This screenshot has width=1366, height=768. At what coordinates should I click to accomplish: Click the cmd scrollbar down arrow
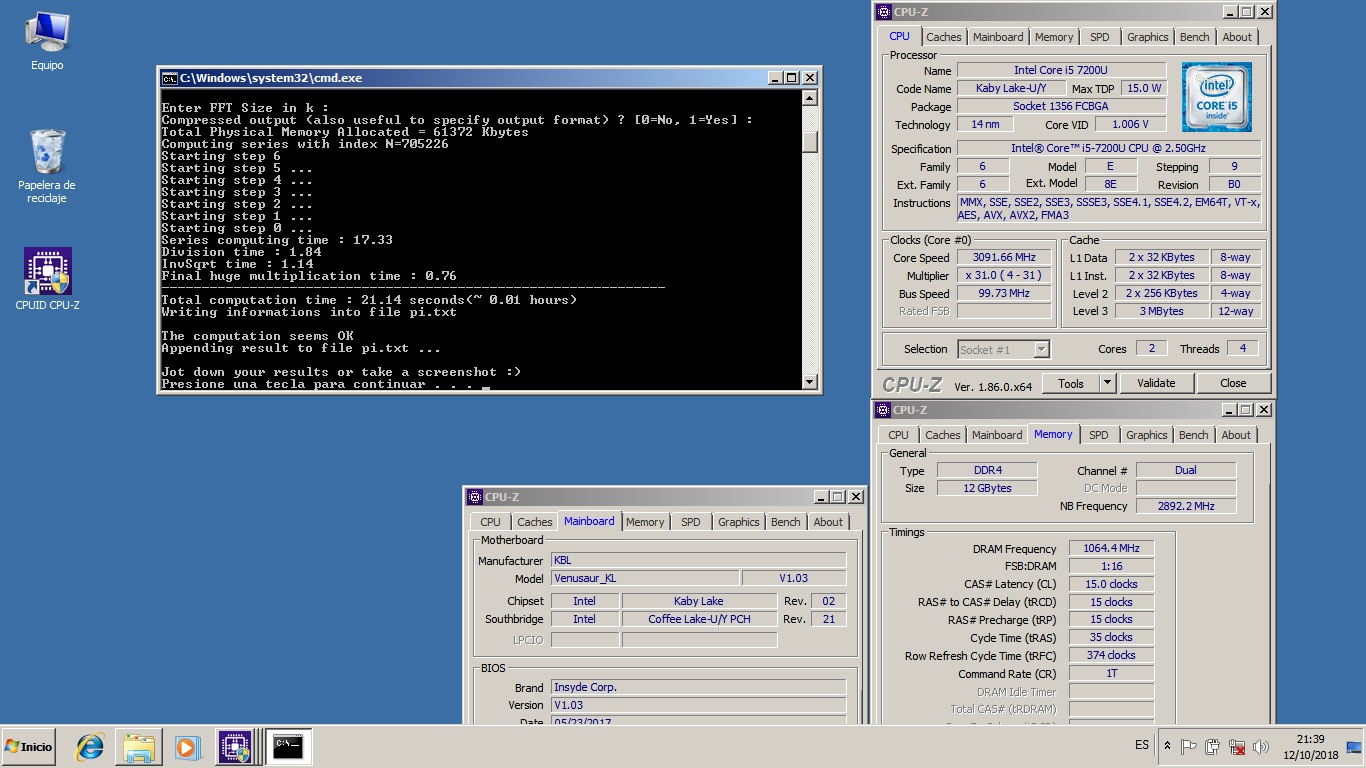click(810, 381)
